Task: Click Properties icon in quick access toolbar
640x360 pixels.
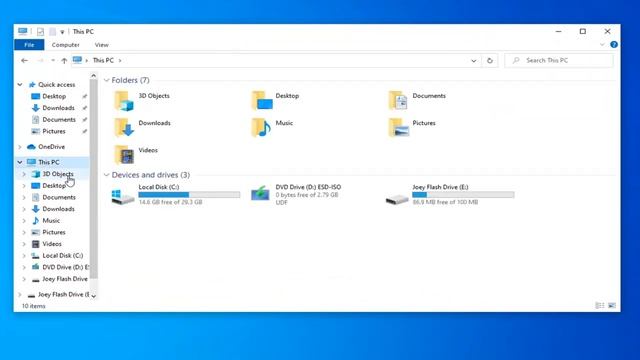Action: coord(40,31)
